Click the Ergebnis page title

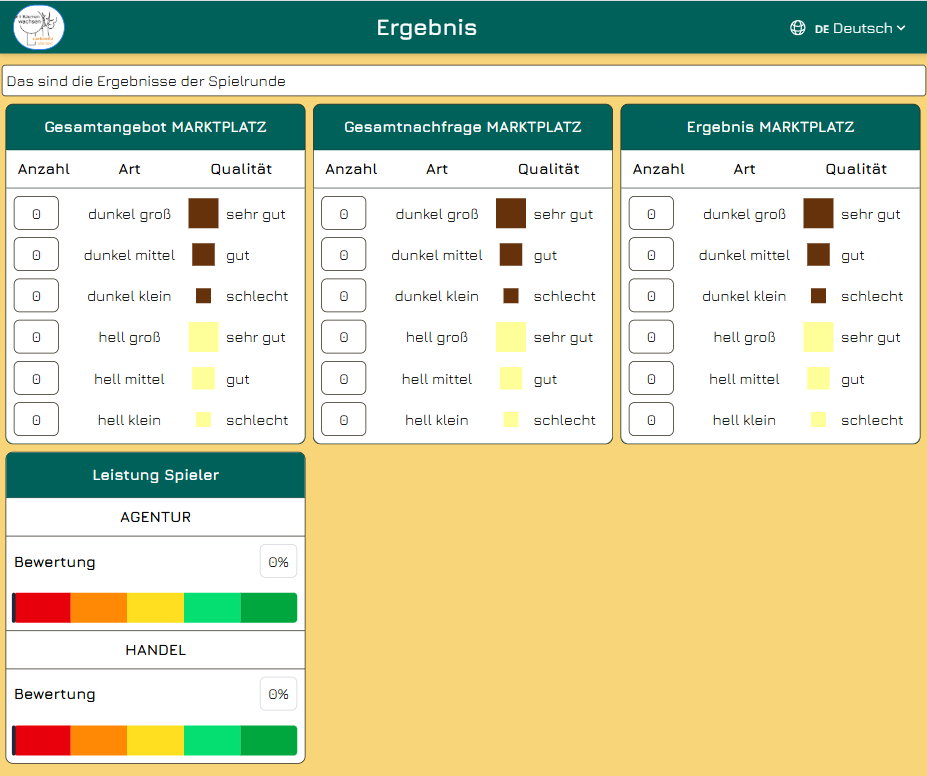pos(427,28)
